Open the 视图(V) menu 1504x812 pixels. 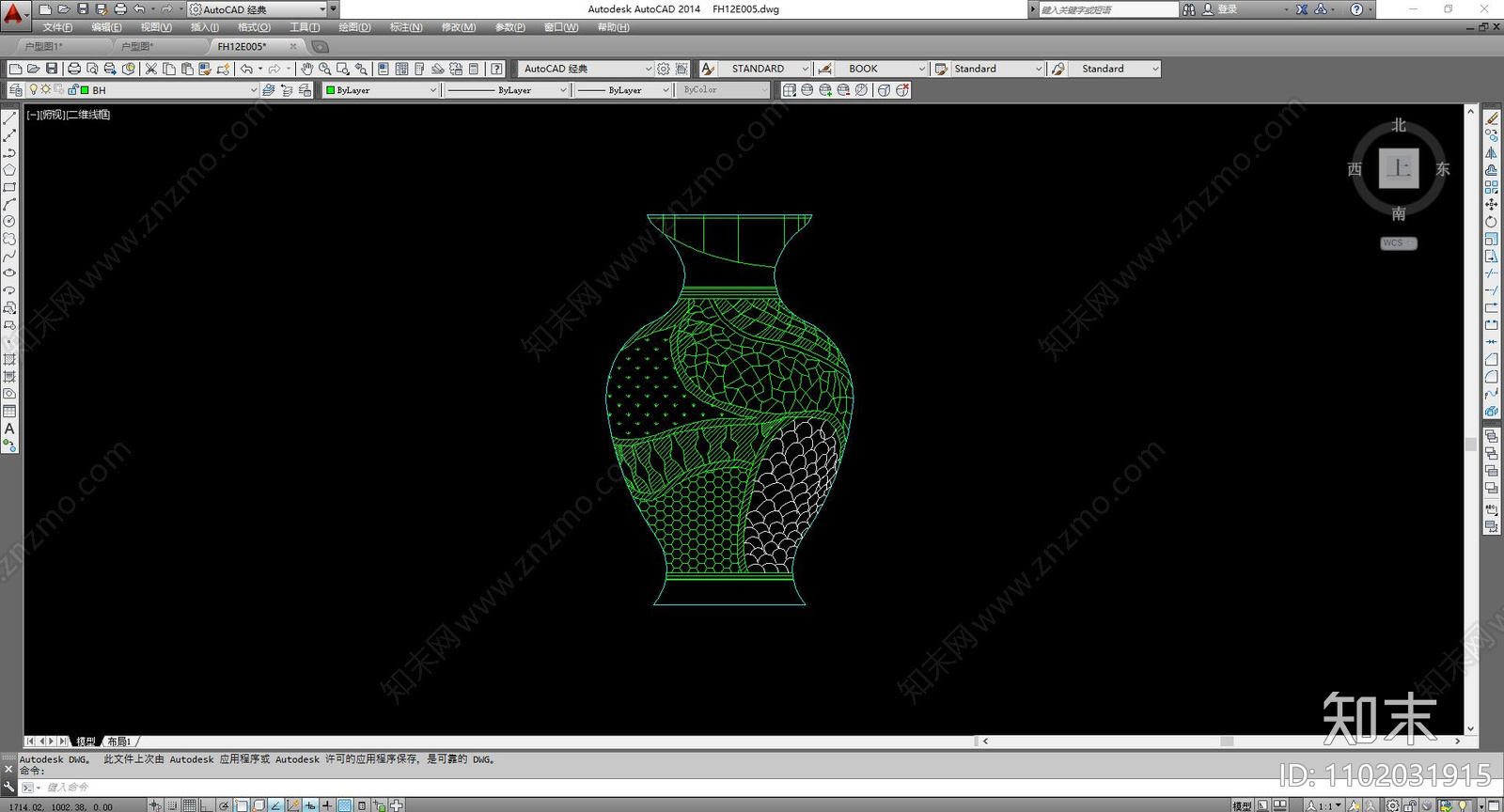156,27
